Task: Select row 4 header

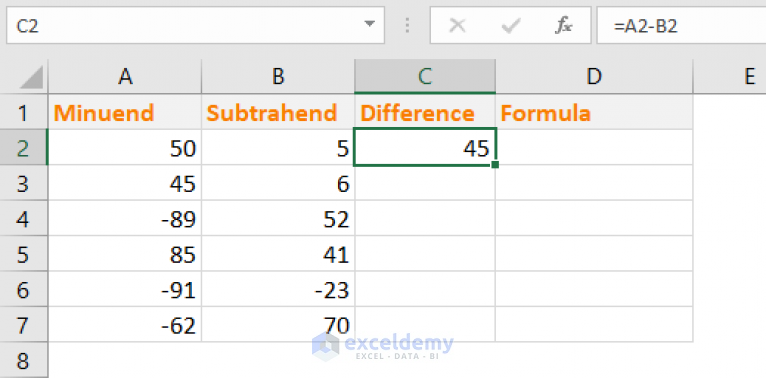Action: (23, 218)
